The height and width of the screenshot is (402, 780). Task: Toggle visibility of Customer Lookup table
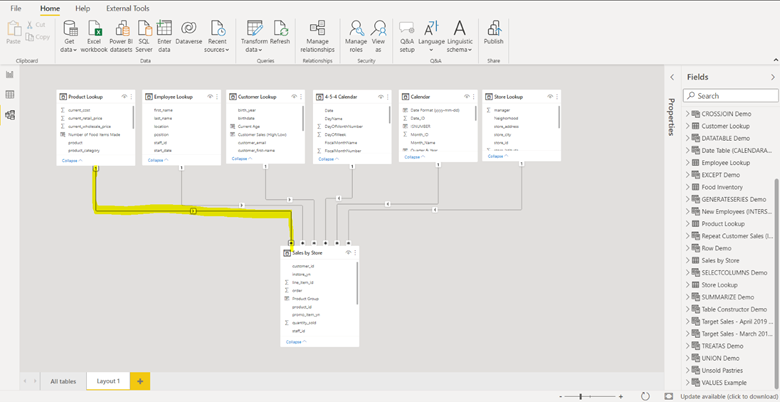(x=294, y=97)
